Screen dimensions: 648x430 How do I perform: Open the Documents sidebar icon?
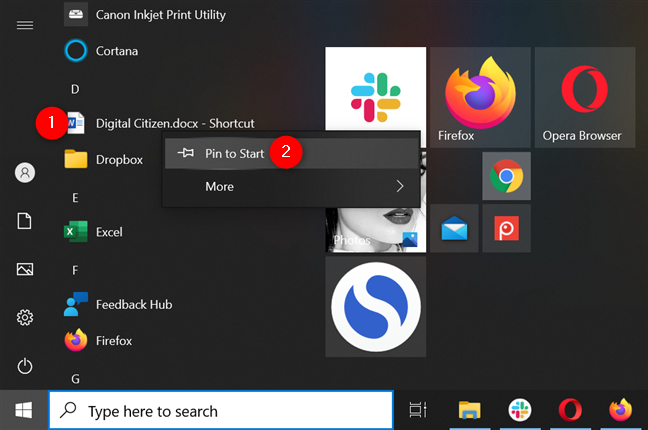25,221
